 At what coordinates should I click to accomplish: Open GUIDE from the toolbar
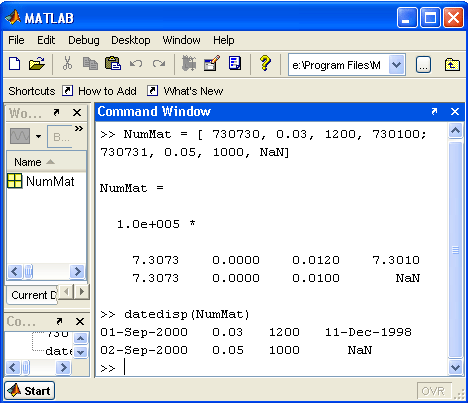point(212,63)
